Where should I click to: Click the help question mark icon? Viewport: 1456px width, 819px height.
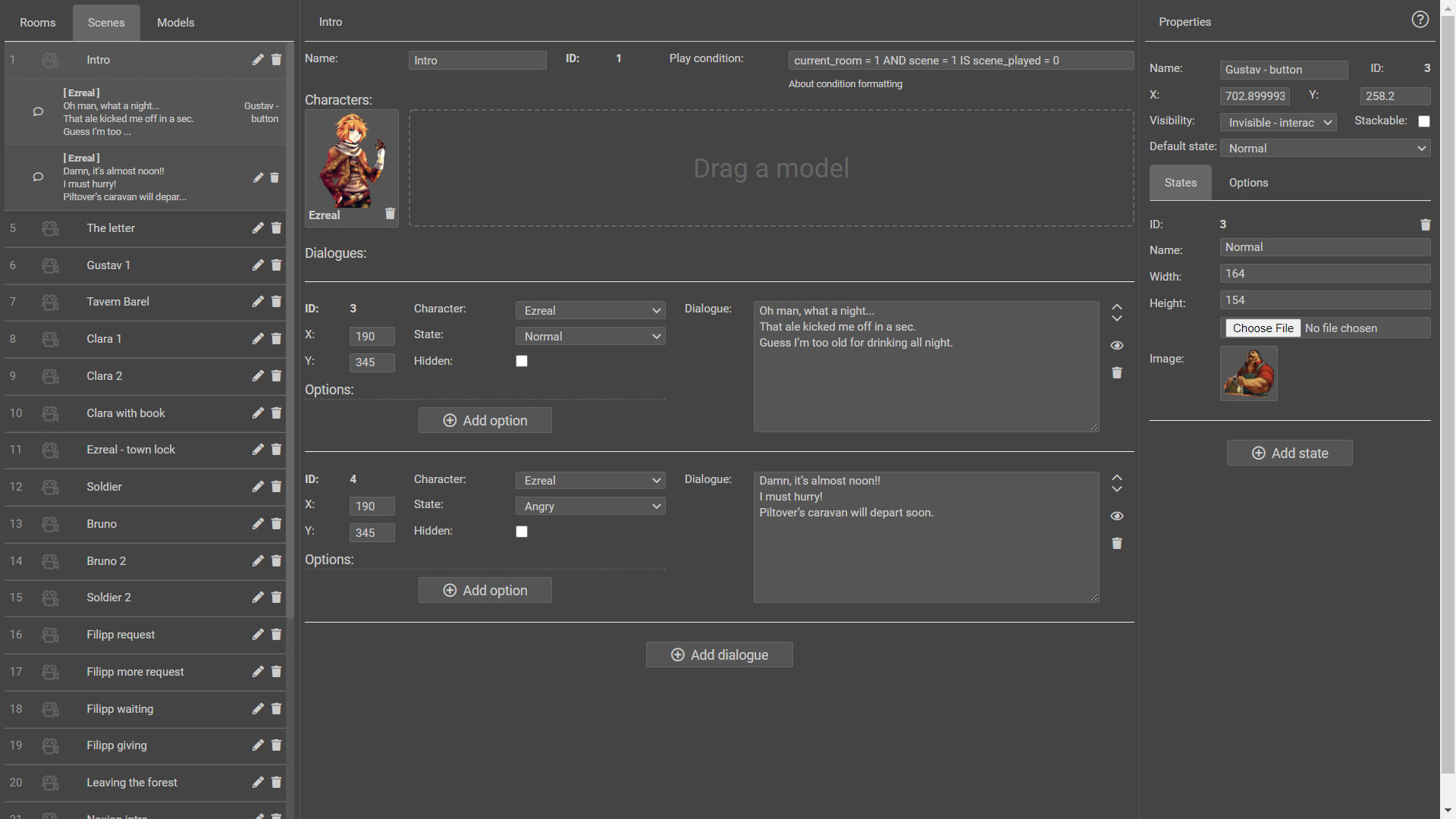(x=1420, y=20)
